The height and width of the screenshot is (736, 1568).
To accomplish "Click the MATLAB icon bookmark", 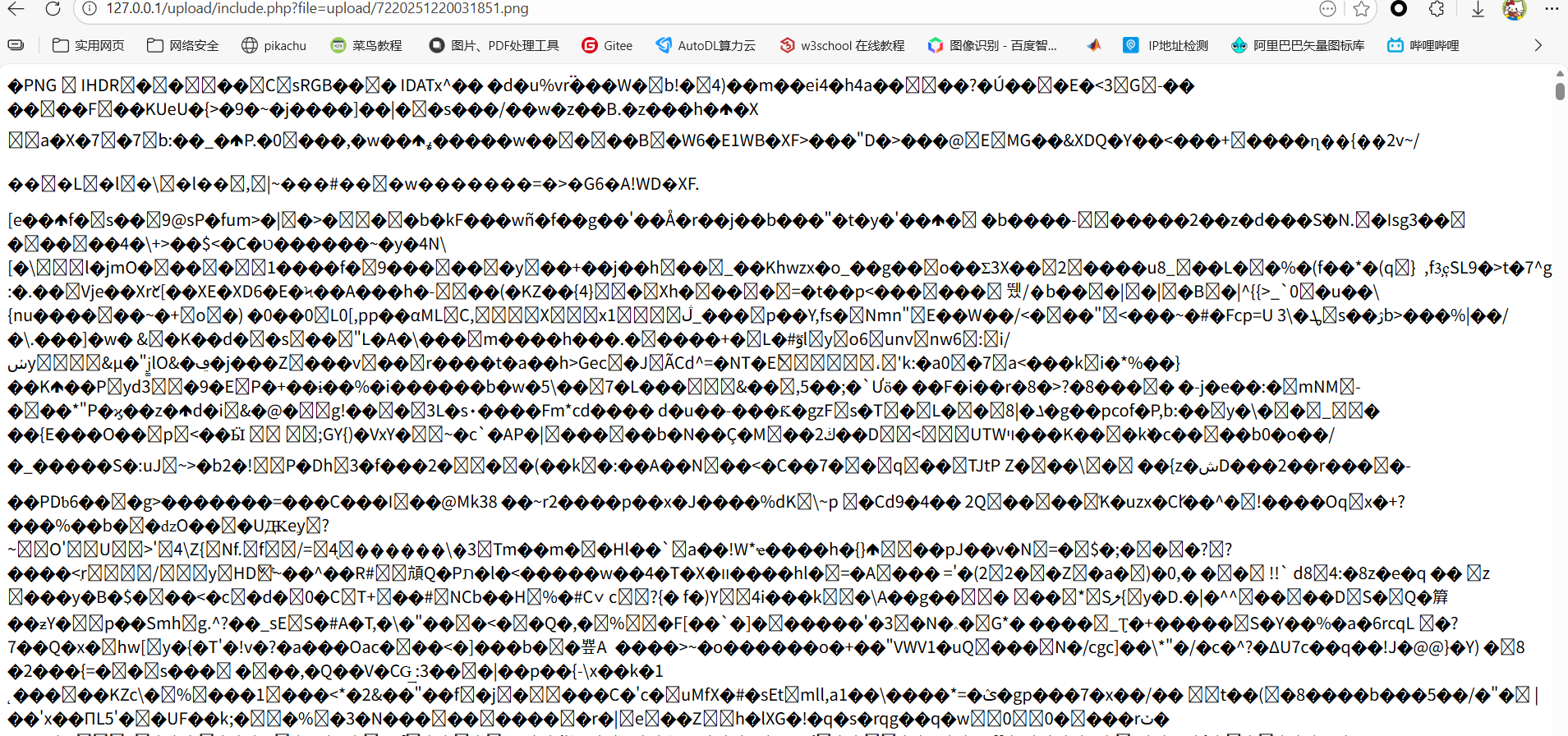I will [1093, 45].
